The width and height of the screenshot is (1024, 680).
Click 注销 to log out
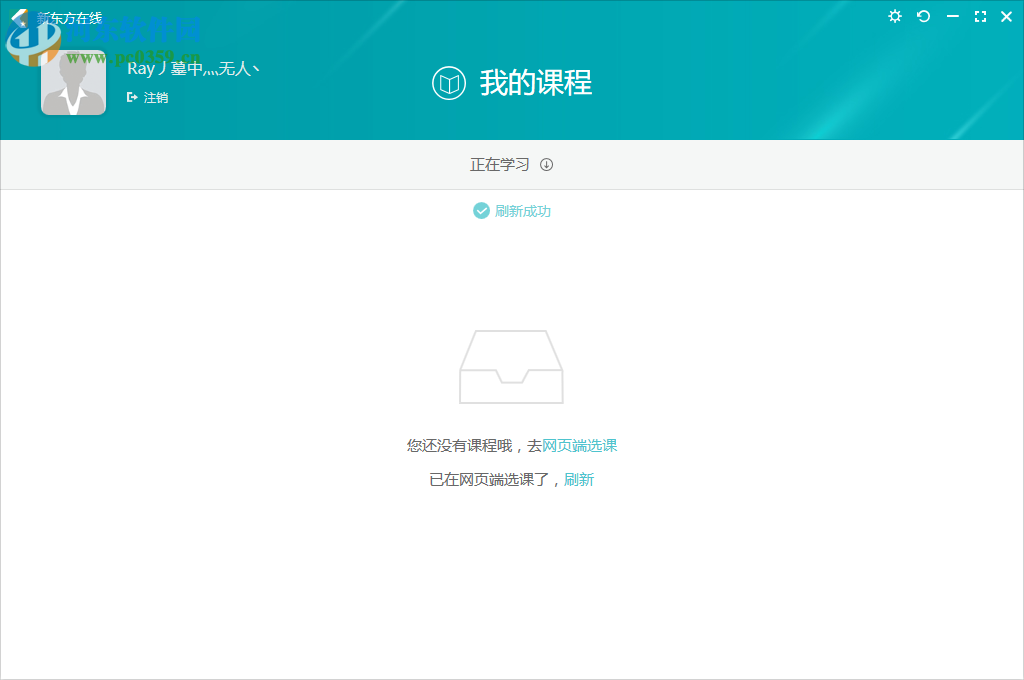click(156, 97)
